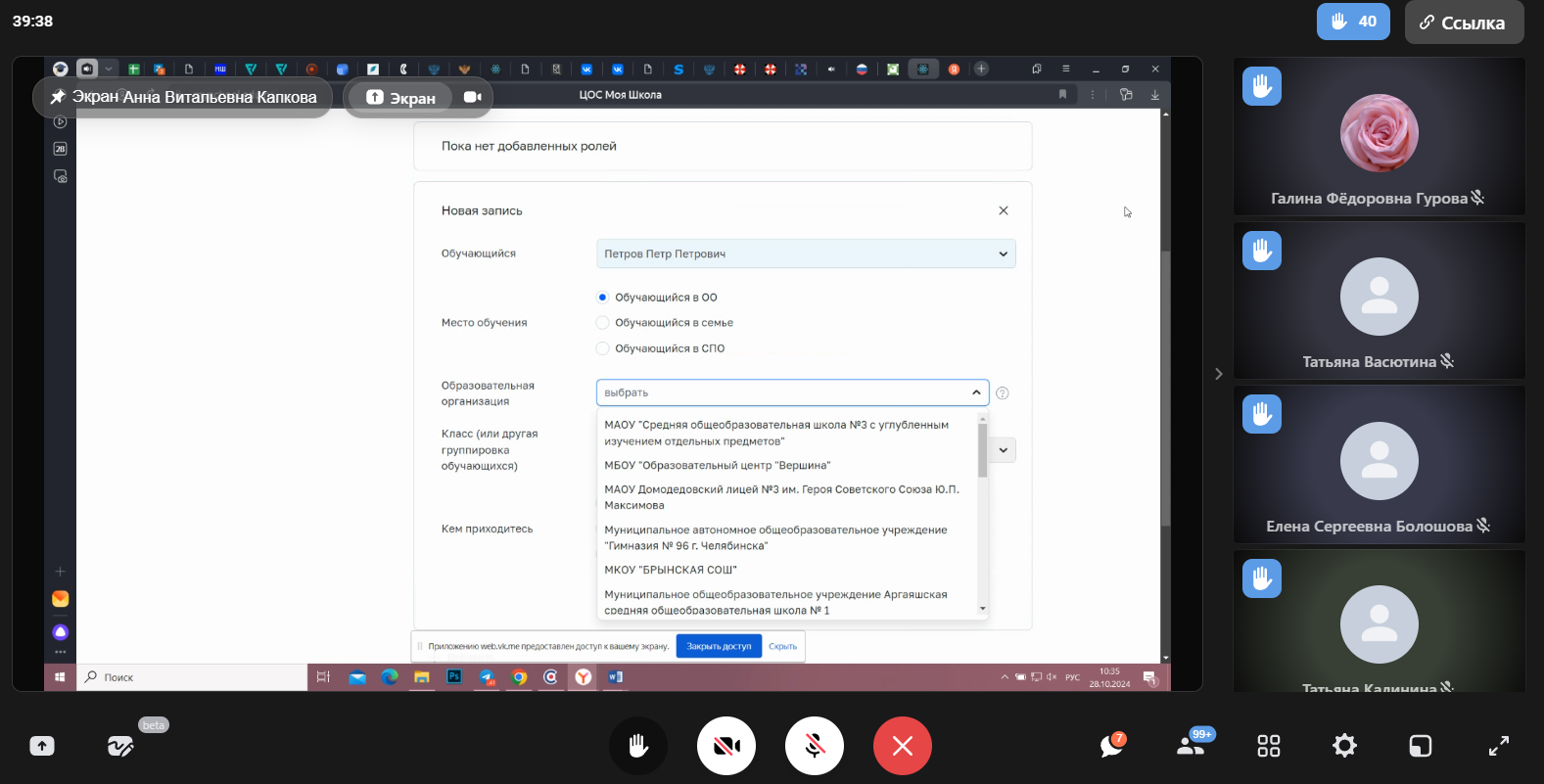Raise hand using bottom toolbar button
The image size is (1544, 784).
[x=637, y=746]
